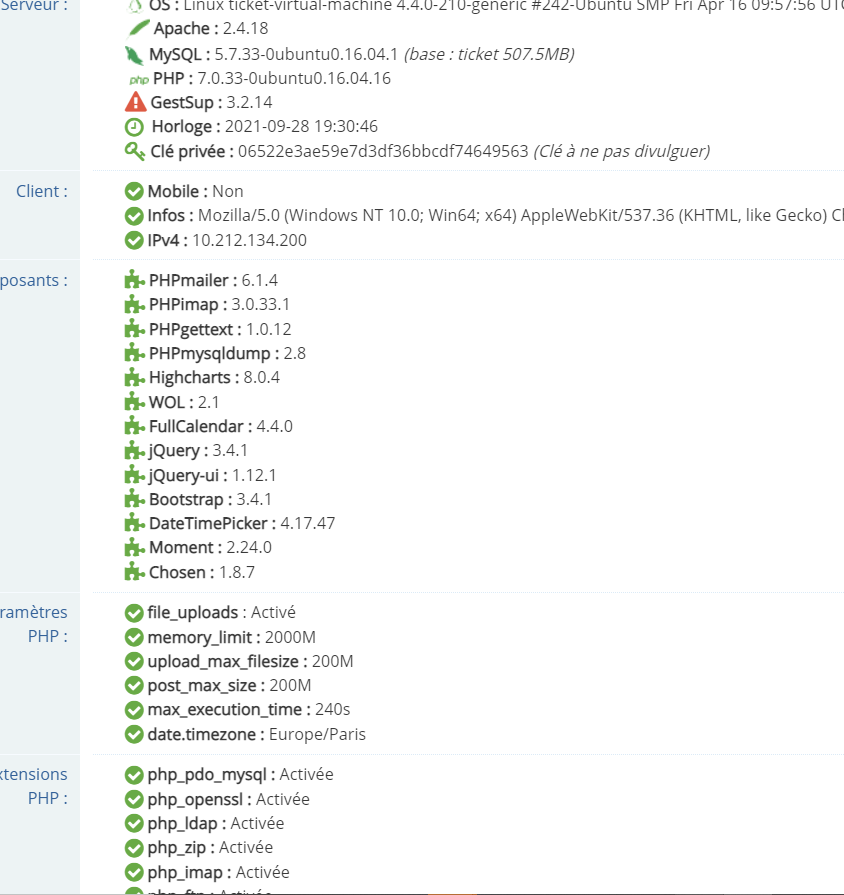The width and height of the screenshot is (844, 895).
Task: Click the puzzle icon beside PHPgettext
Action: tap(134, 329)
